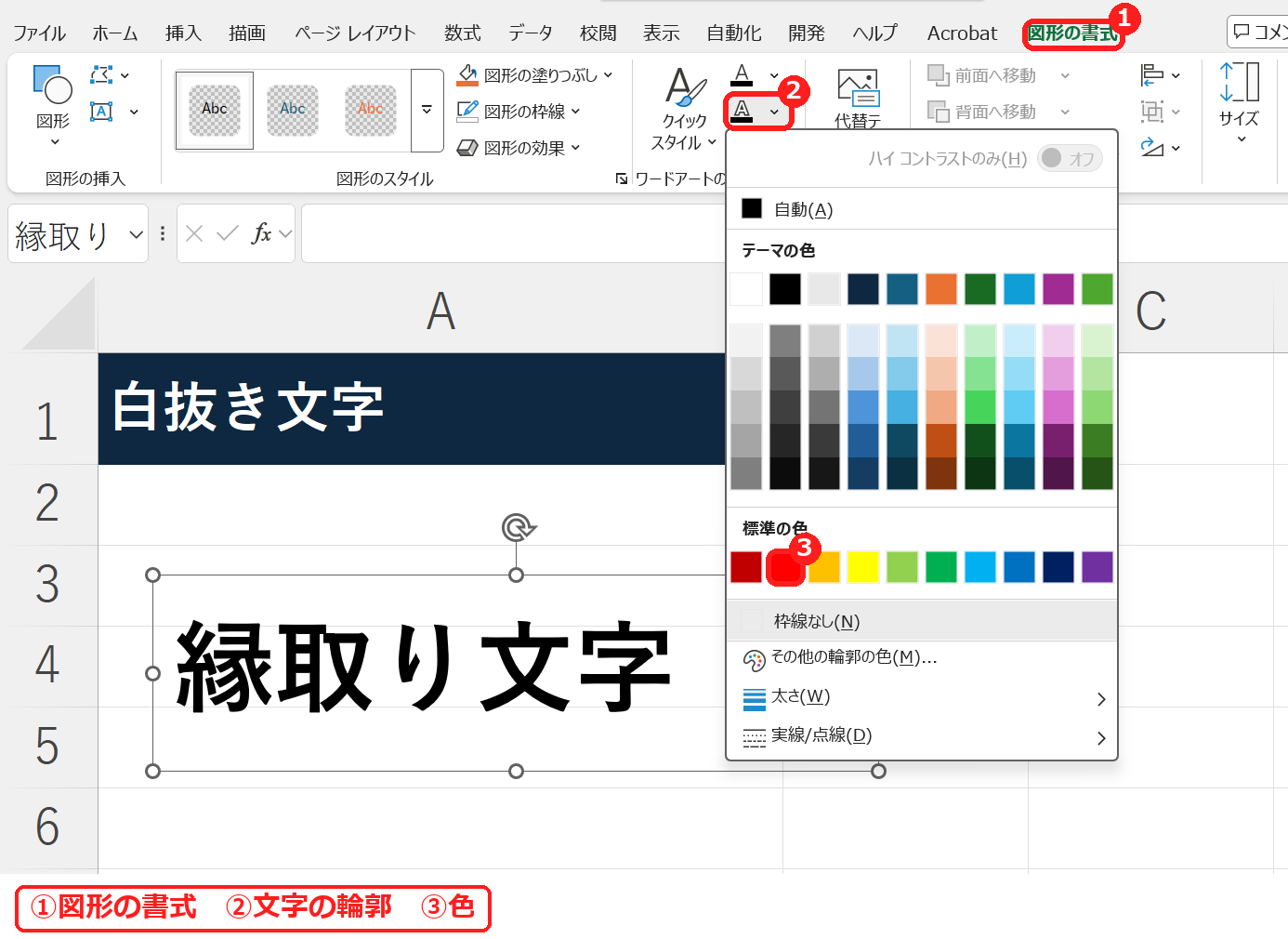
Task: Open 図形の塗りつぶし fill menu
Action: click(x=535, y=74)
